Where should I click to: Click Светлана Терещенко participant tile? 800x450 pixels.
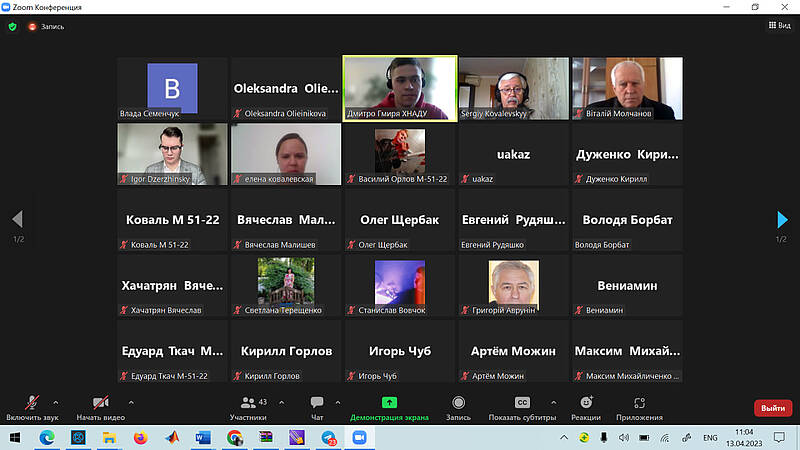(286, 286)
